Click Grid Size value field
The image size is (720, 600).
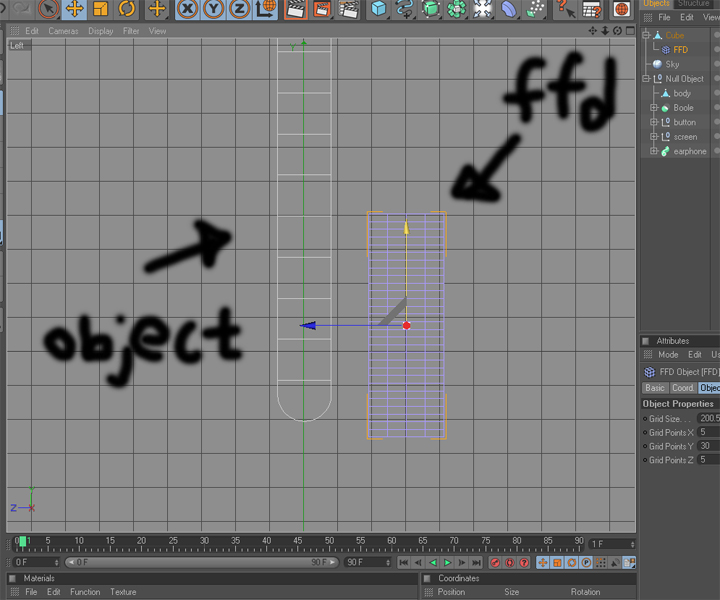(708, 418)
